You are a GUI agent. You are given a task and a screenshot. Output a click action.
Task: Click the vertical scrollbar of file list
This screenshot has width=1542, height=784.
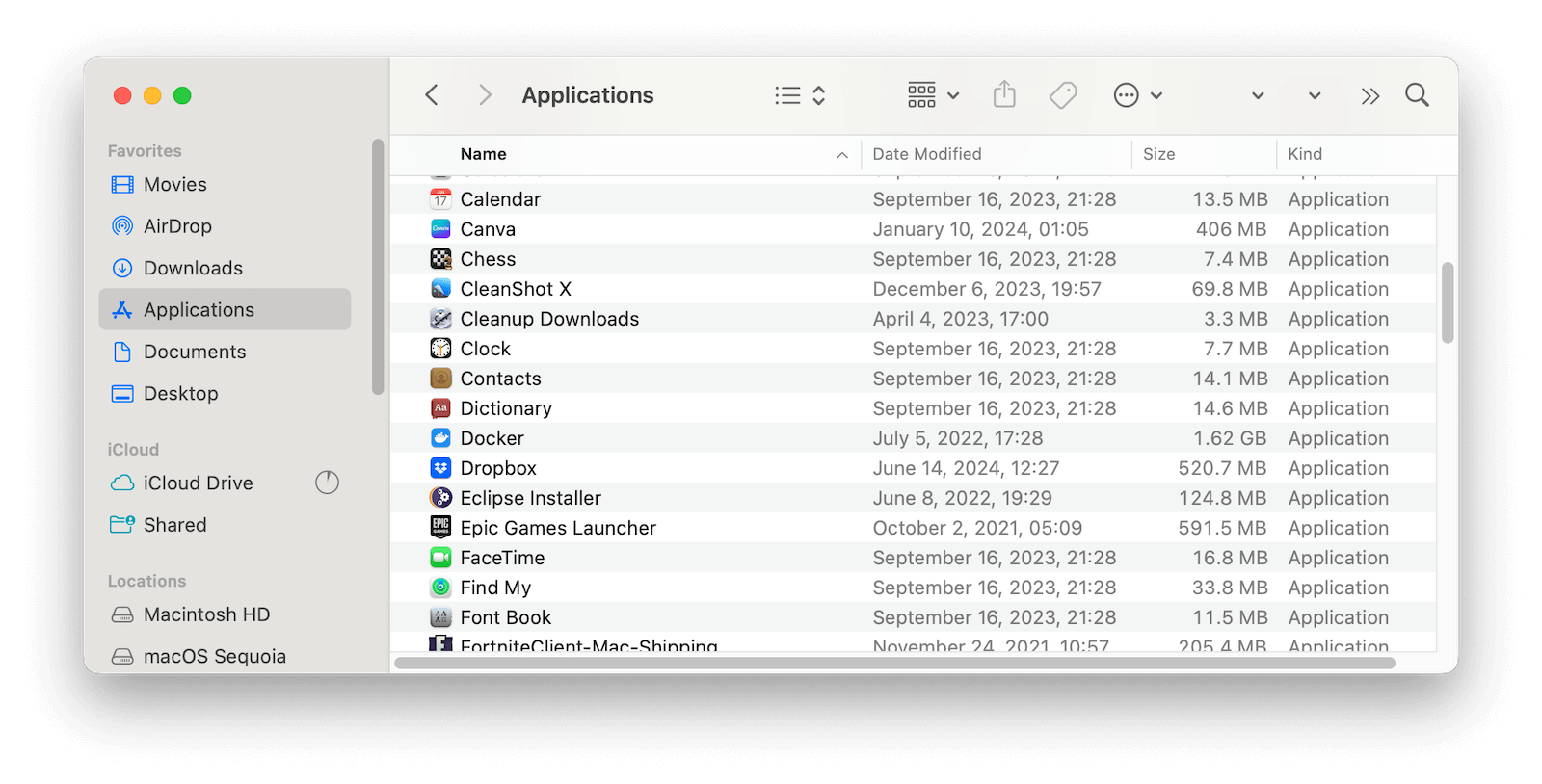click(1448, 302)
